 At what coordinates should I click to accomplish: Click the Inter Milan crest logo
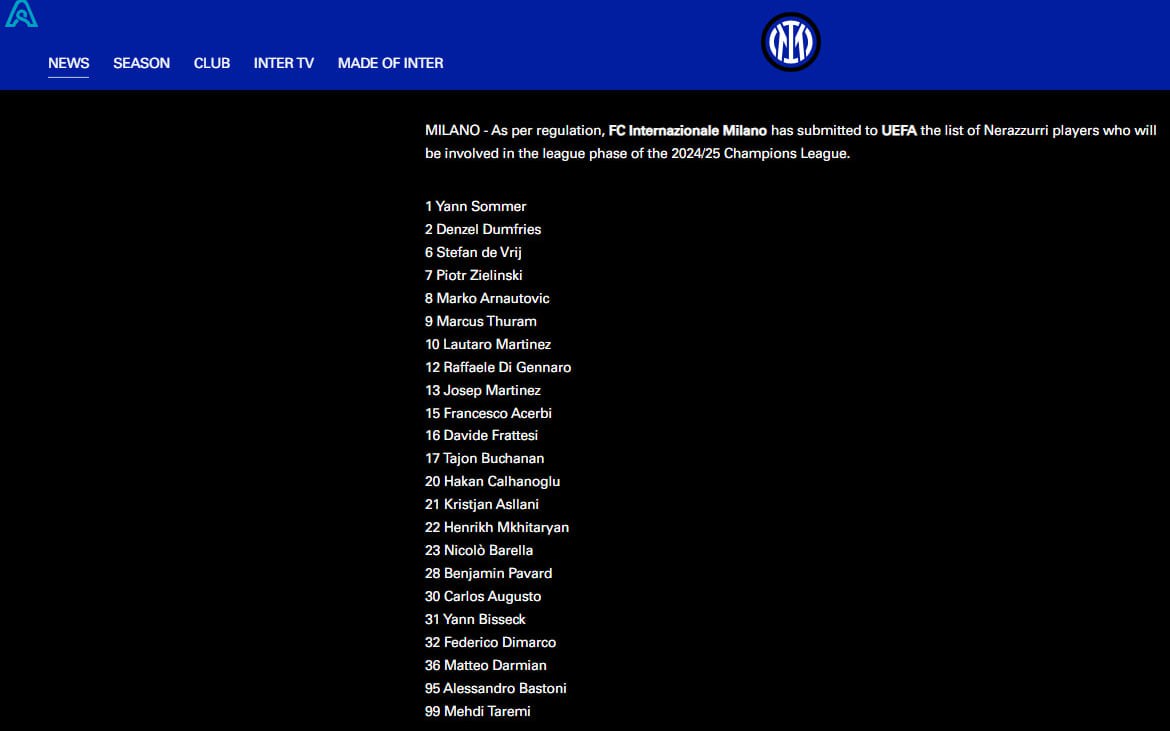[790, 42]
